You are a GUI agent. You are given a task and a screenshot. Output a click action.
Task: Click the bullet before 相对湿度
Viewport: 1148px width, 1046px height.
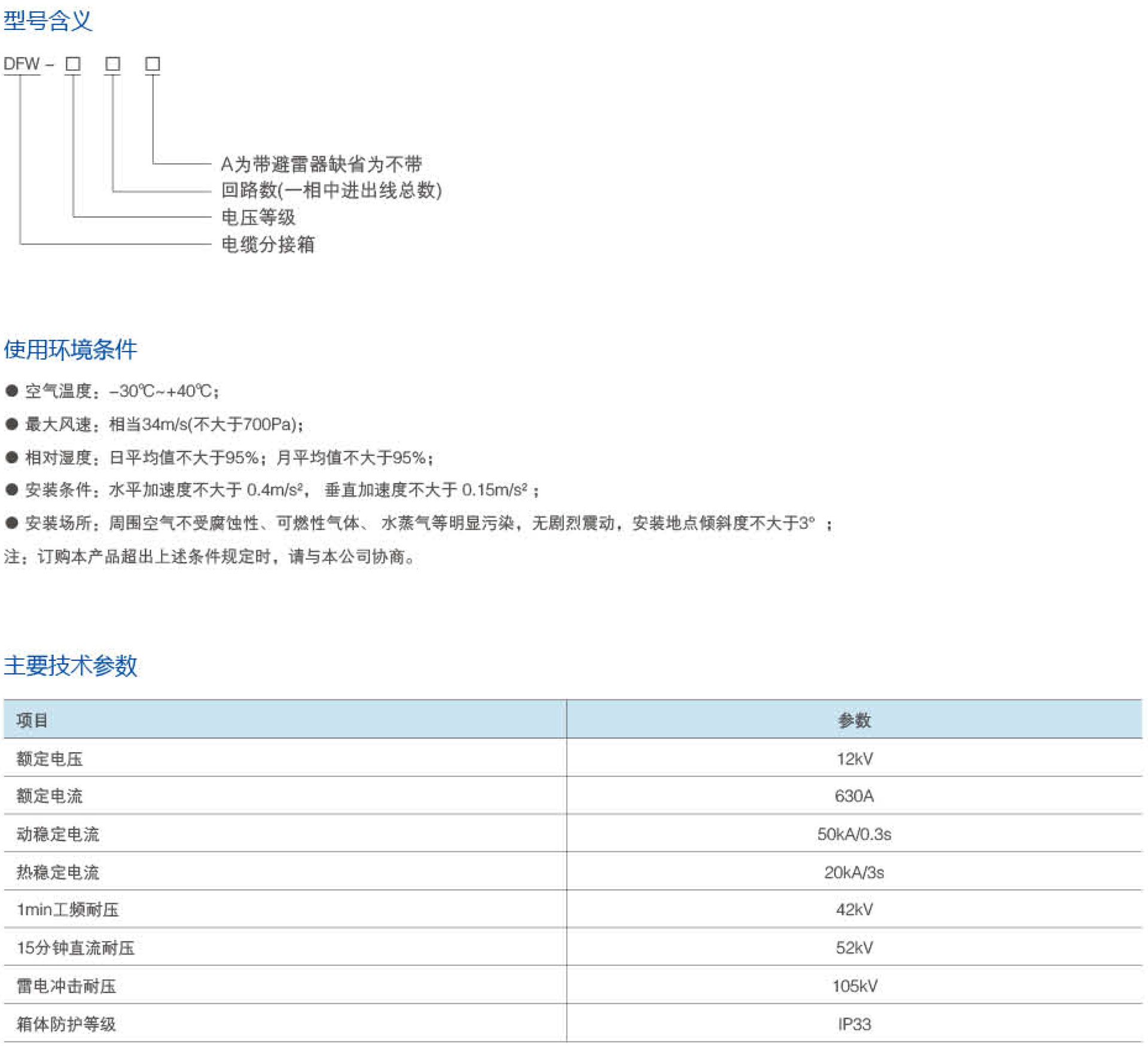coord(11,457)
